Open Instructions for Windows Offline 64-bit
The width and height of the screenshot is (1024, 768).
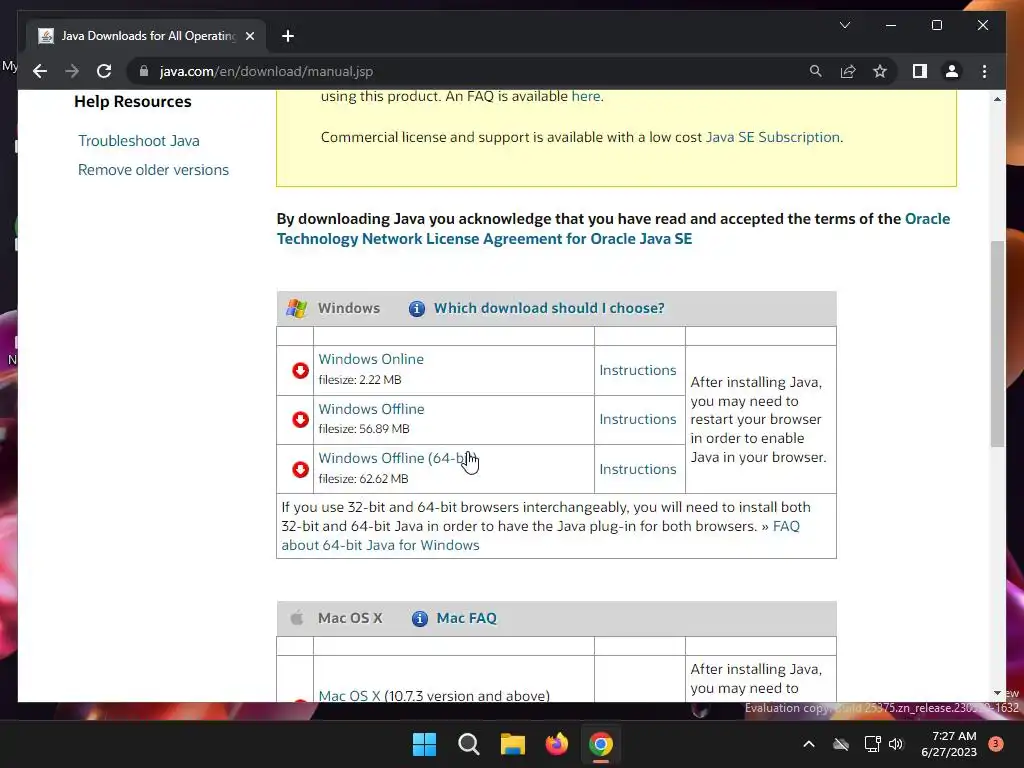click(x=638, y=470)
